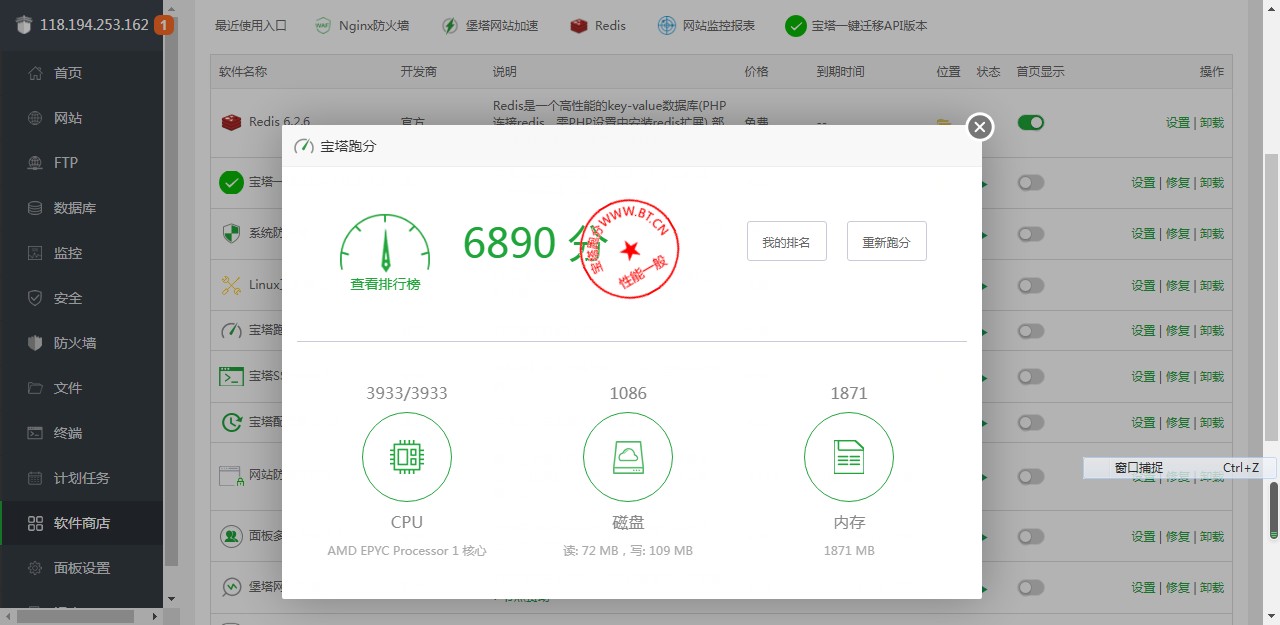
Task: Open the 网站 globe icon in sidebar
Action: click(36, 118)
